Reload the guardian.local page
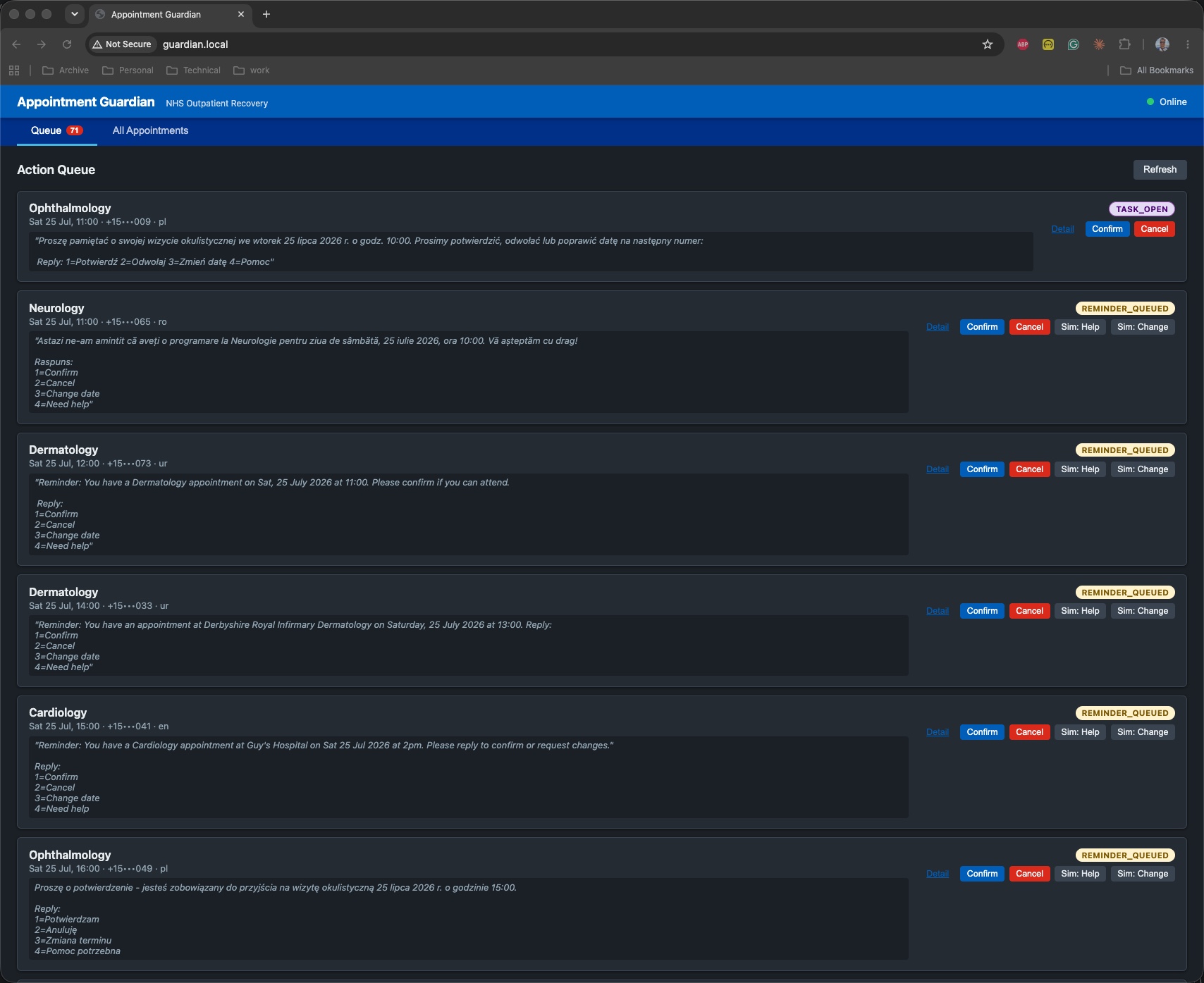 click(x=67, y=44)
